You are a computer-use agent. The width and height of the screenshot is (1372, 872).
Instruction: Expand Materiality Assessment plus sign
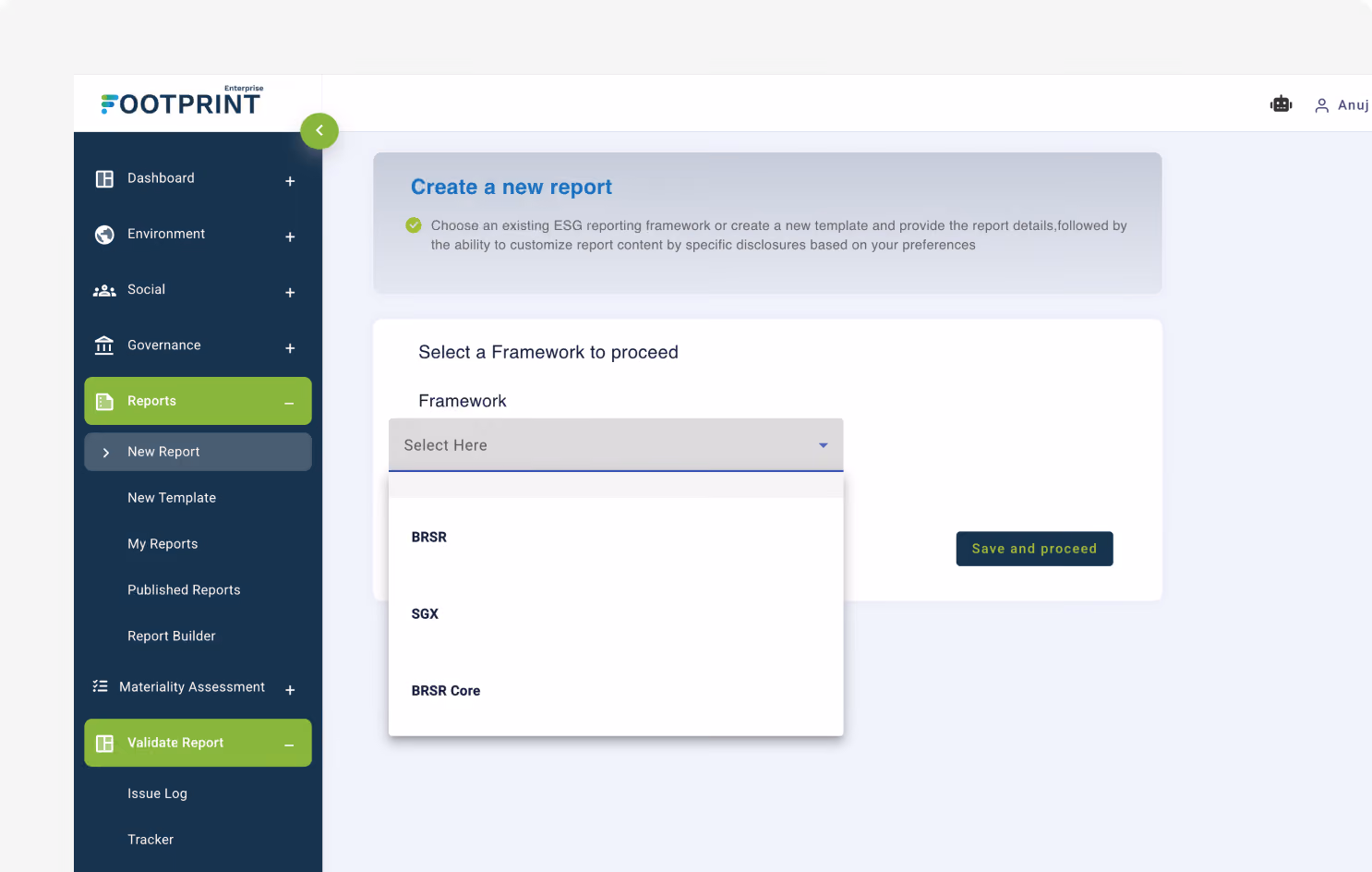[x=290, y=690]
